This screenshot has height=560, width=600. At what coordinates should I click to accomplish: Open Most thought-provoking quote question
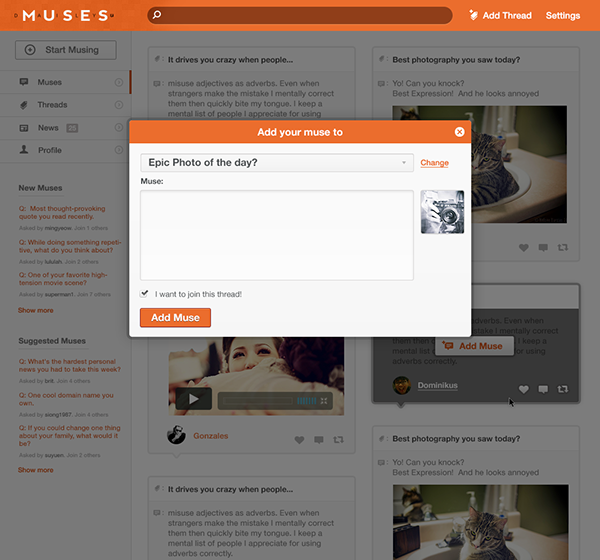[x=62, y=212]
